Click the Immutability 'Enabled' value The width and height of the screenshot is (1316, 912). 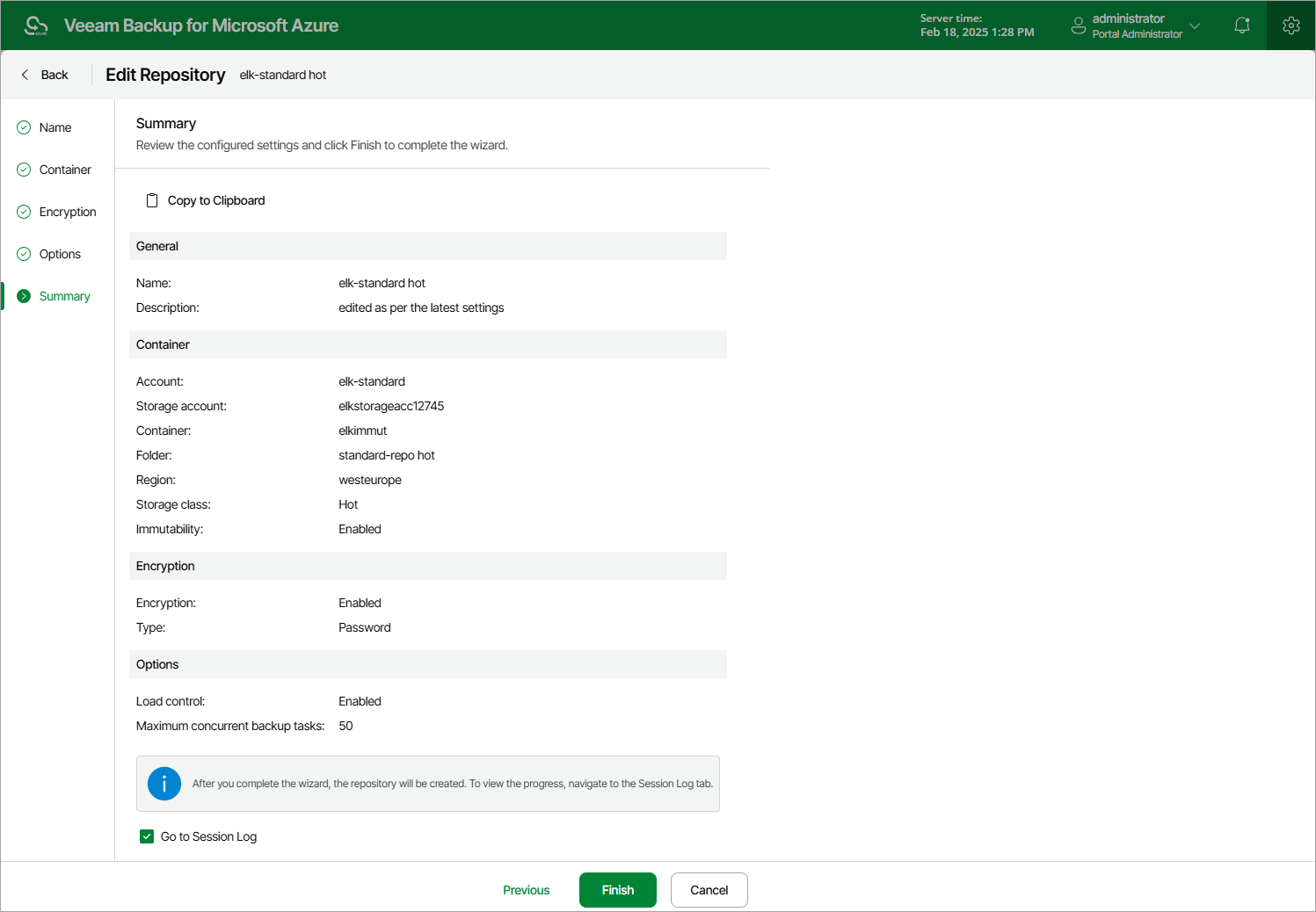360,529
